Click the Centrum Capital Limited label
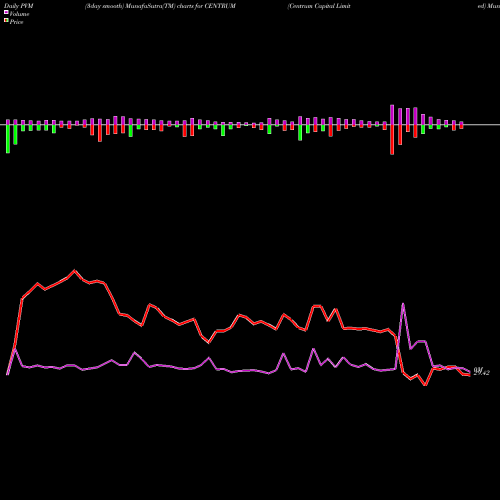The image size is (500, 500). pyautogui.click(x=319, y=6)
